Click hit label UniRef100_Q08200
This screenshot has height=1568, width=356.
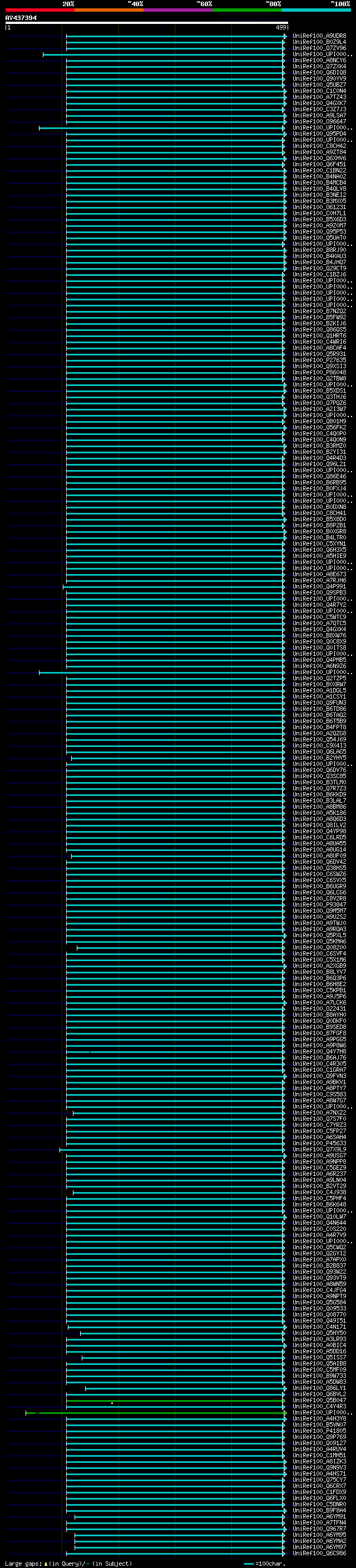click(x=319, y=948)
